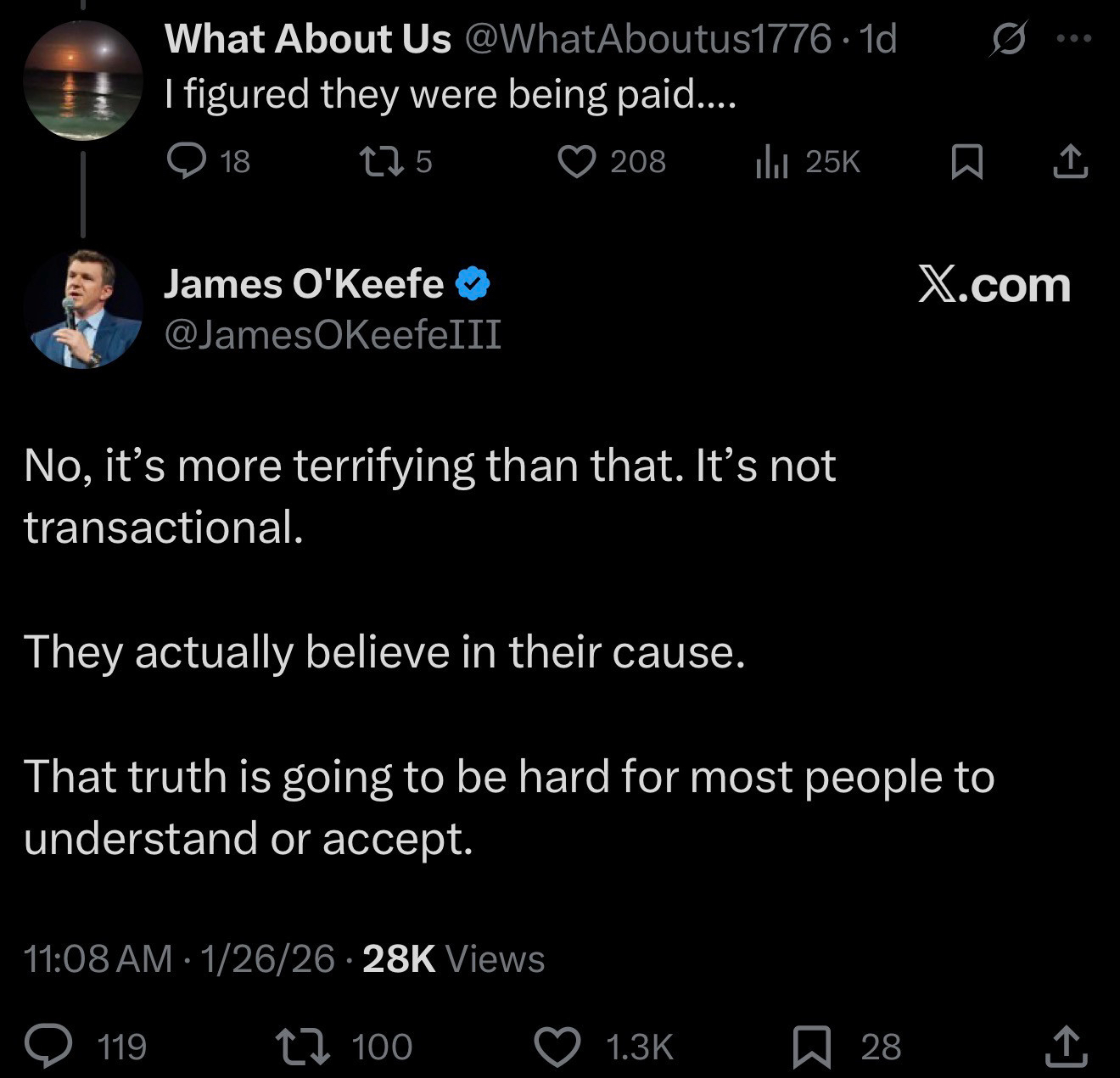Share James O'Keefe's post
The image size is (1120, 1078).
(1066, 1046)
